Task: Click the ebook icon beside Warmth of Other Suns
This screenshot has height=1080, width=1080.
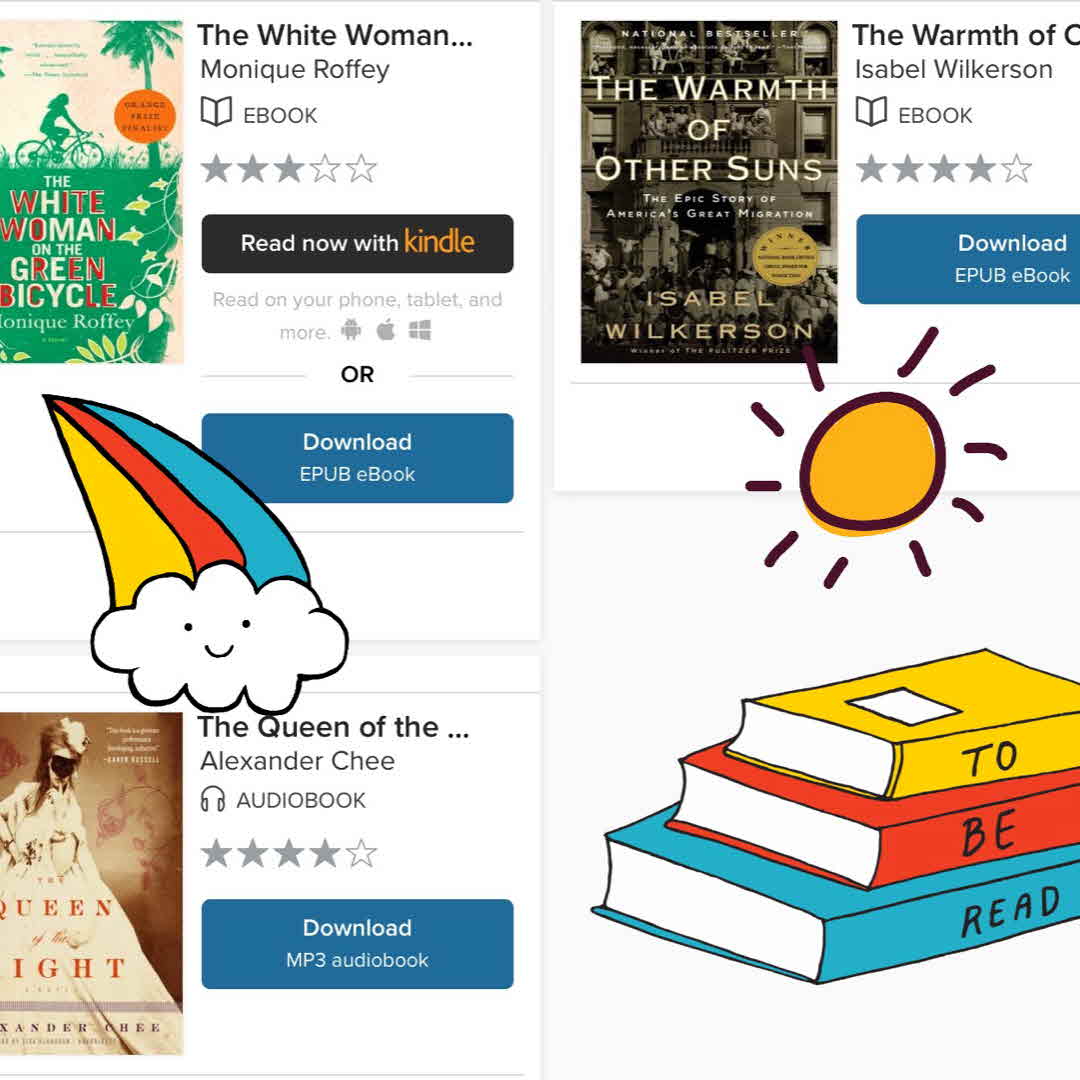Action: 871,112
